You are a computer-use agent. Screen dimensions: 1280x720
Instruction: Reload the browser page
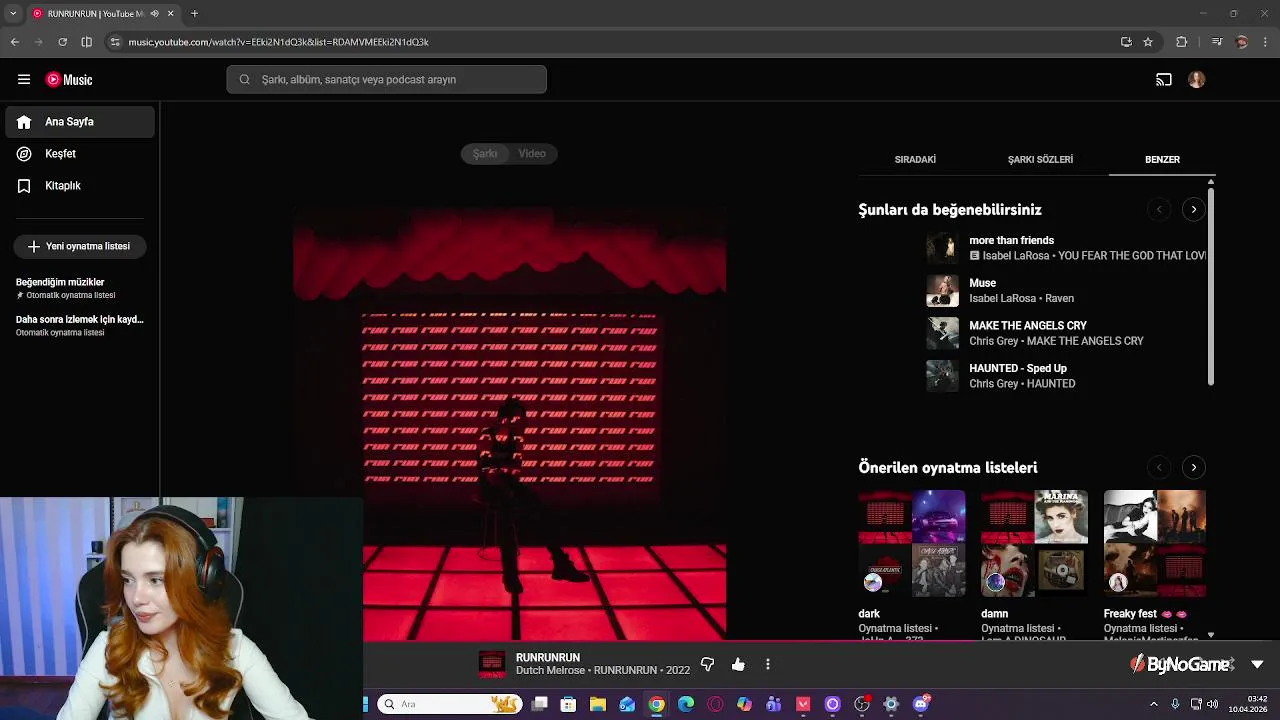pyautogui.click(x=62, y=42)
